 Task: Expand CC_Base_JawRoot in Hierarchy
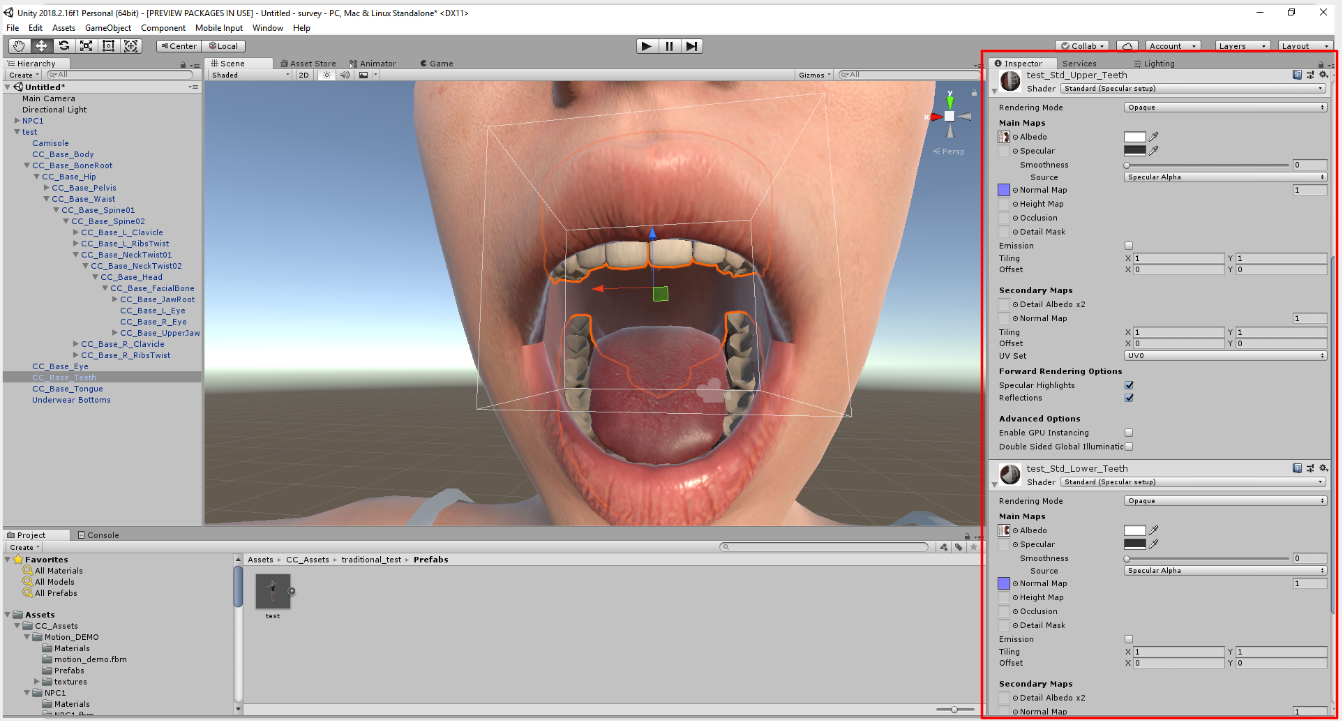point(115,299)
